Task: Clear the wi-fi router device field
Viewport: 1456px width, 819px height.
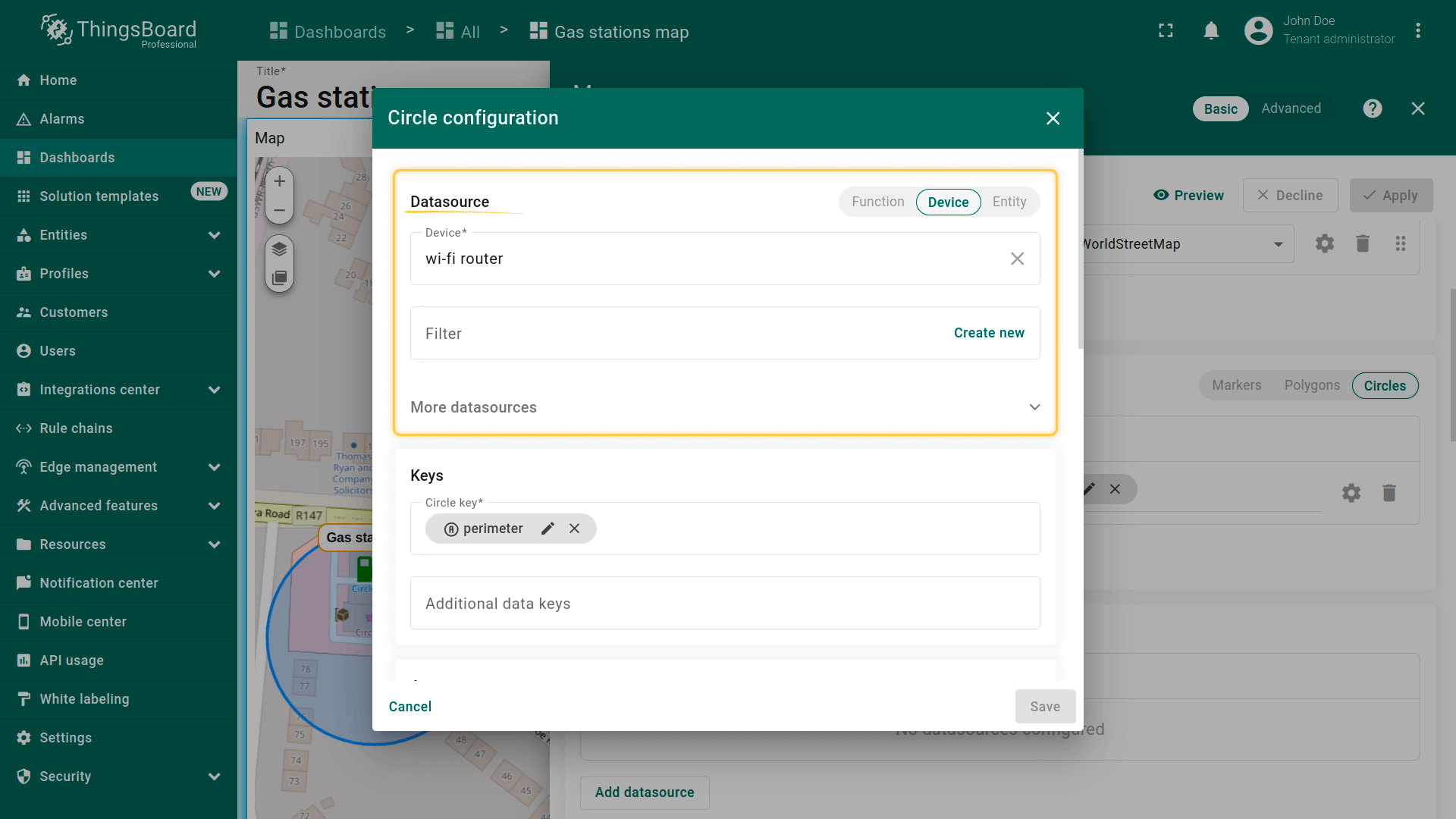Action: [1017, 259]
